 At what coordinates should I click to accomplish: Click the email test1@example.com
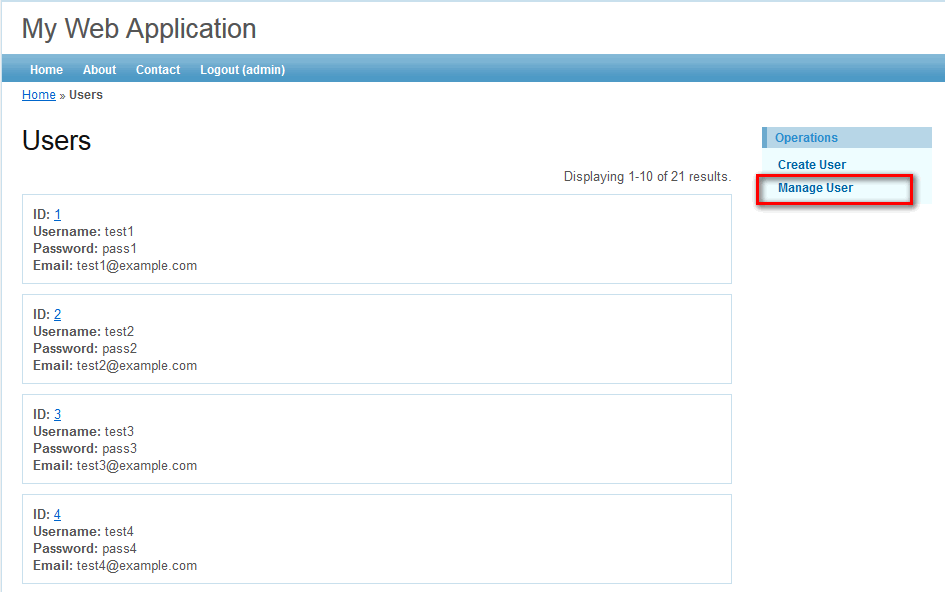tap(137, 266)
